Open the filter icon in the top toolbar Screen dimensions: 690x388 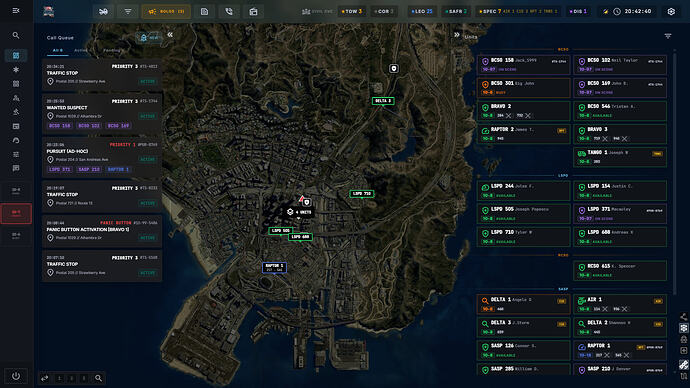pos(128,11)
